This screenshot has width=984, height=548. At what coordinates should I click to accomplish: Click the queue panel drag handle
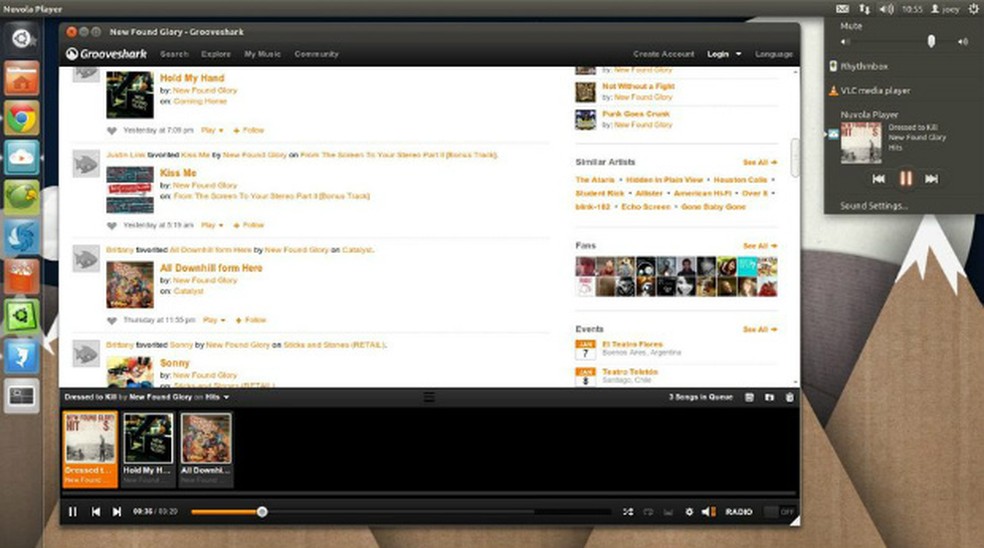click(x=429, y=397)
